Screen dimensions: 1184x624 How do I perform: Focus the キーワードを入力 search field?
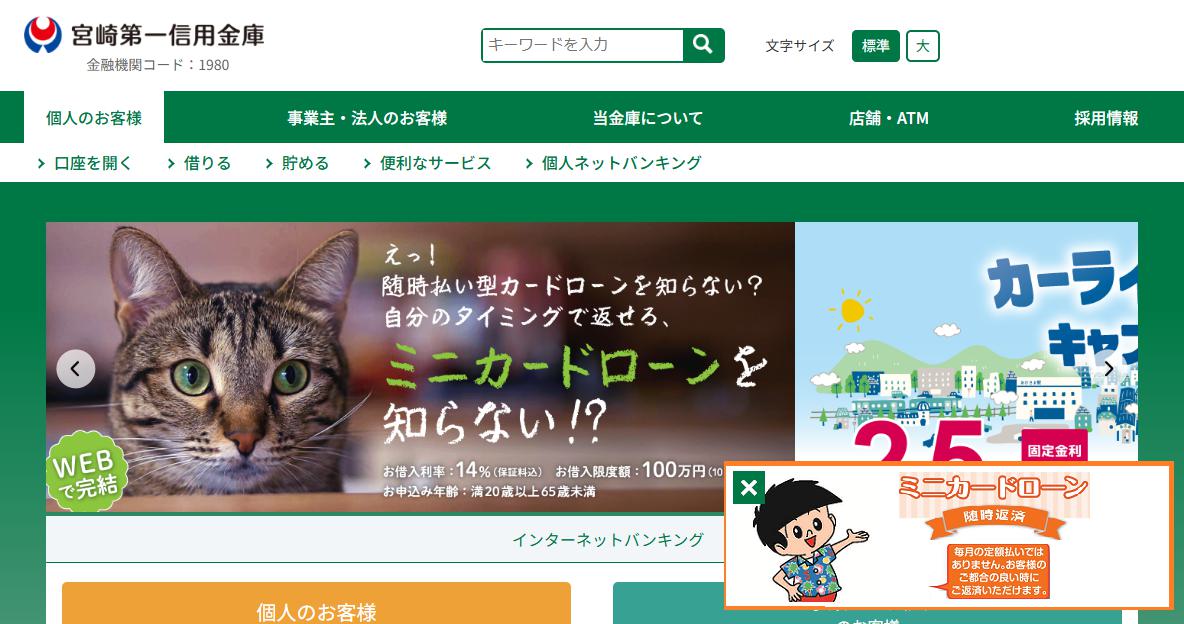[582, 45]
